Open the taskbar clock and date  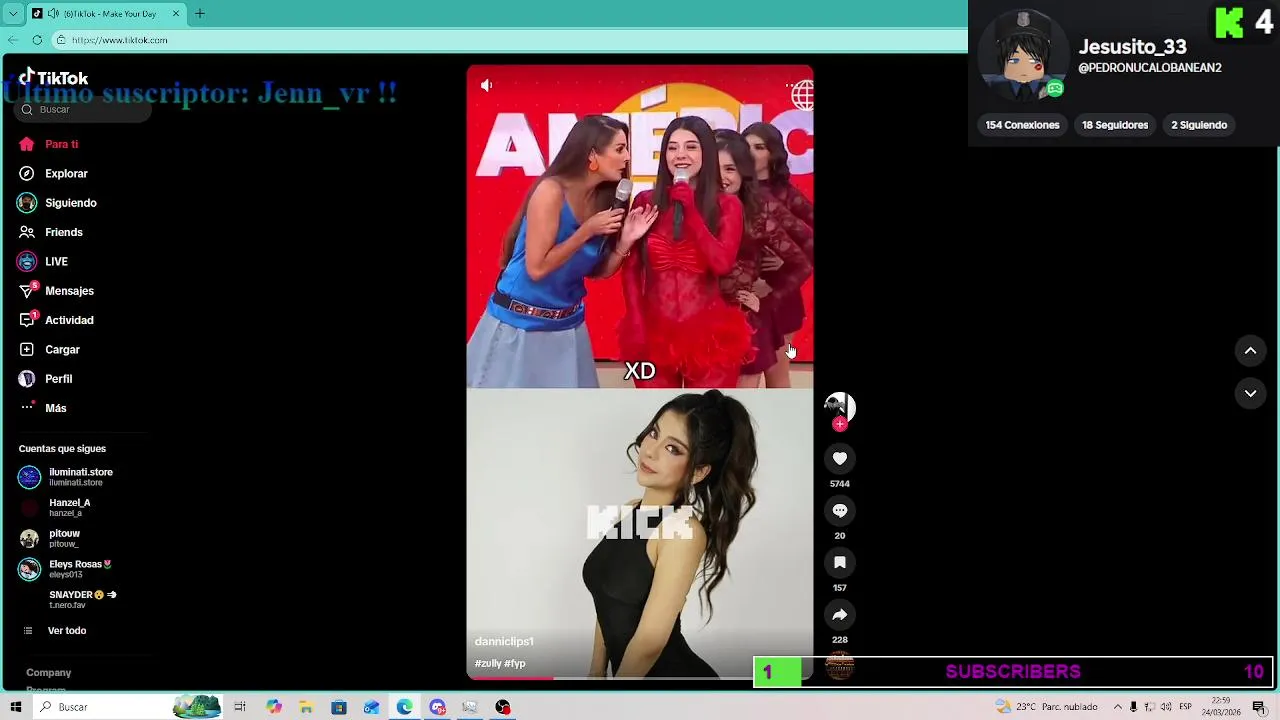1221,707
